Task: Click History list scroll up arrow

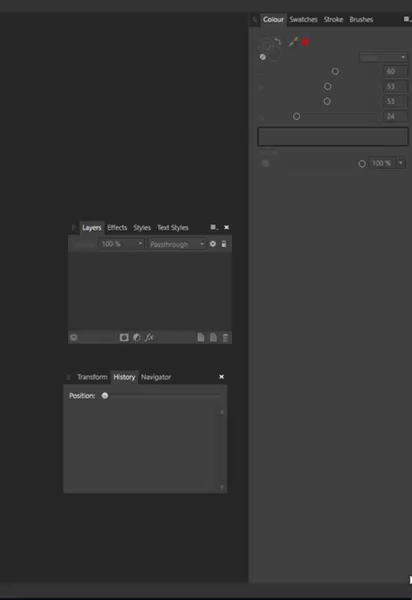Action: point(222,412)
